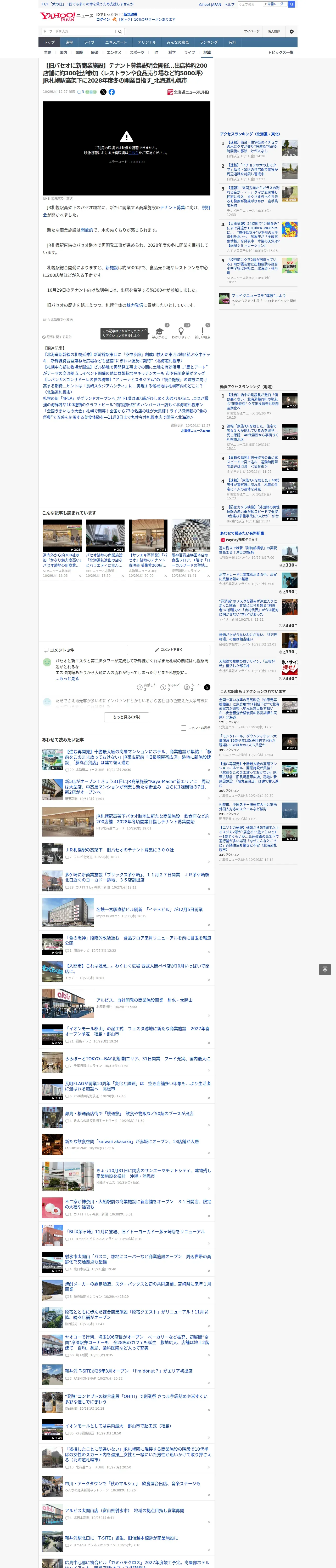Open article 名鉄一宮駅直結ビル刷新「イチ＊ビル」
Screen dimensions: 336x1568
click(x=149, y=909)
